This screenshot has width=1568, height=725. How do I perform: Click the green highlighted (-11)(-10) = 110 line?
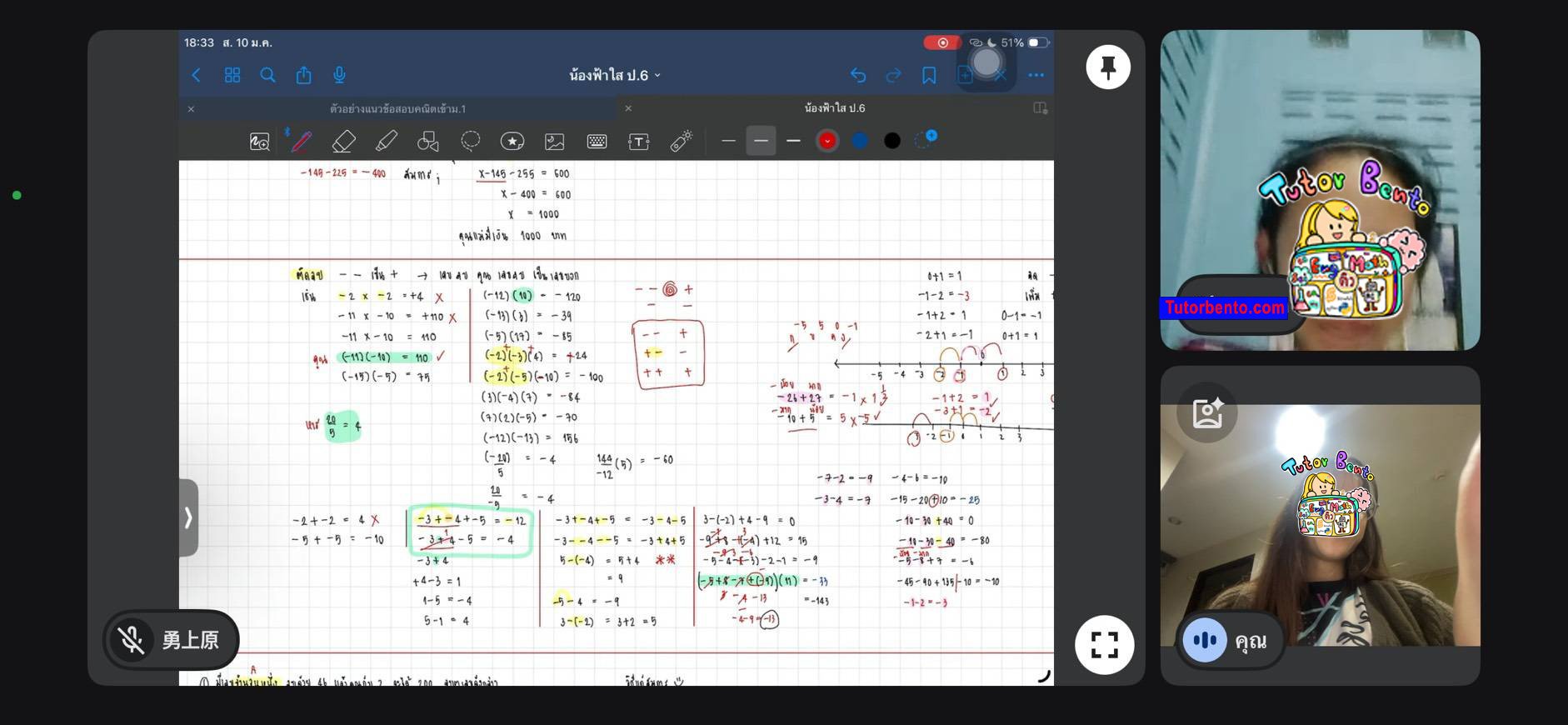point(384,357)
